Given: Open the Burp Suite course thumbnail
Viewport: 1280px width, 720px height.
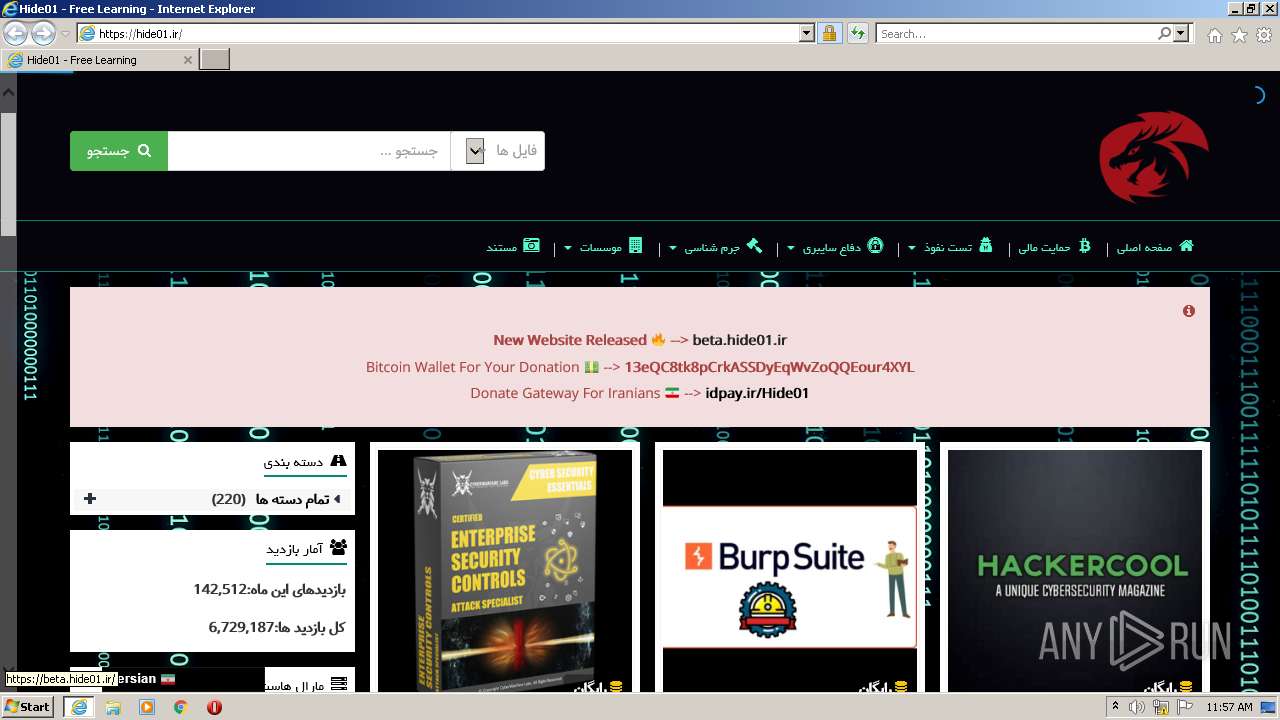Looking at the screenshot, I should click(x=790, y=570).
